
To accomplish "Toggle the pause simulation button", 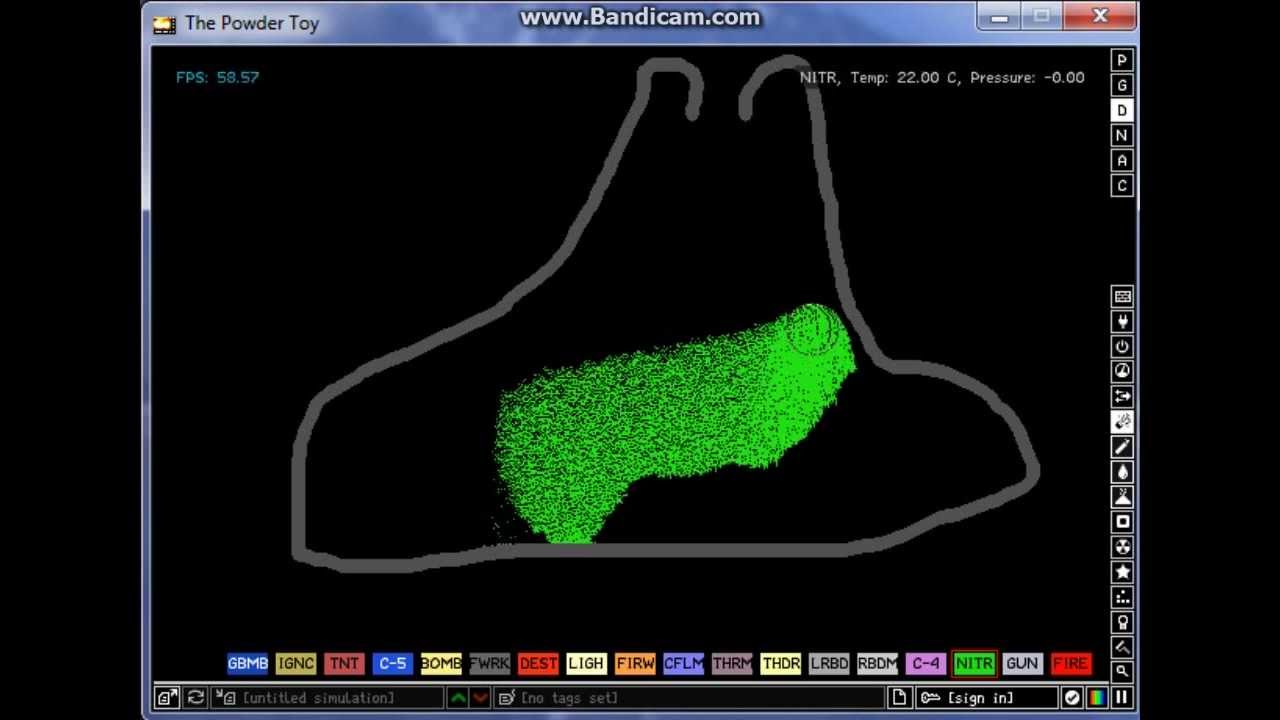I will click(1122, 697).
